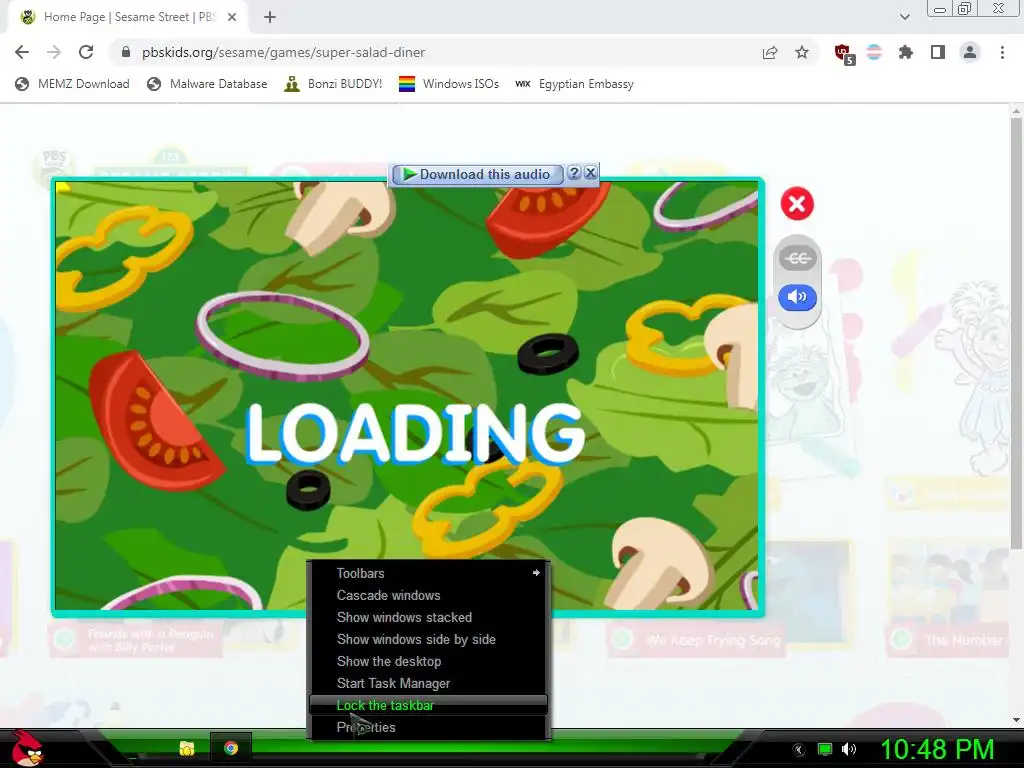
Task: Click the scrollbar up arrow
Action: tap(1016, 112)
